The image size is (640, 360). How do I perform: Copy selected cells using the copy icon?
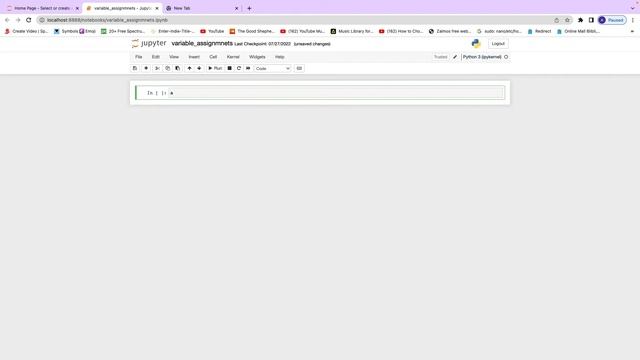[x=167, y=68]
